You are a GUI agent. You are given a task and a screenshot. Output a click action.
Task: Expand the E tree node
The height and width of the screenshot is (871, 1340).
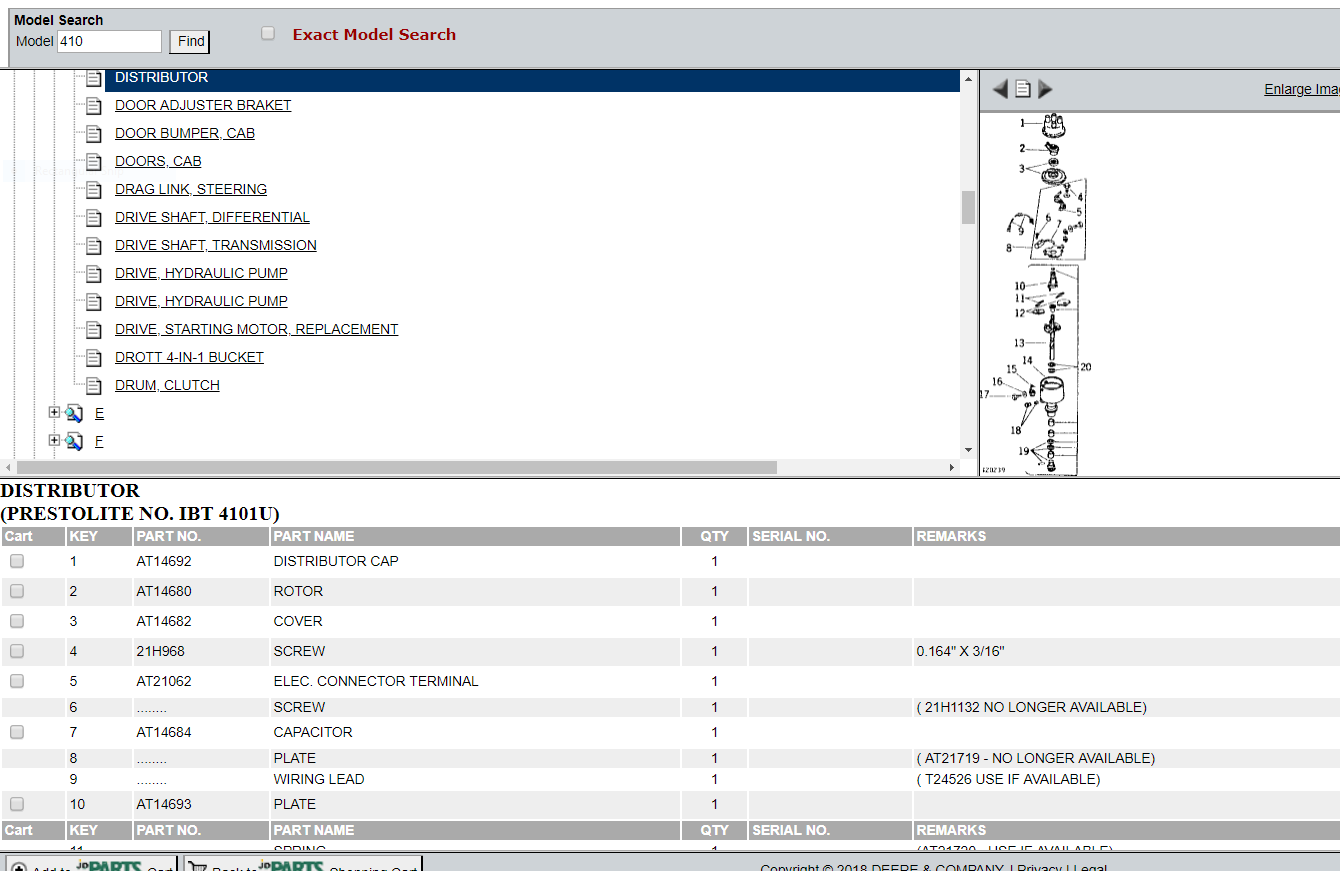tap(54, 412)
